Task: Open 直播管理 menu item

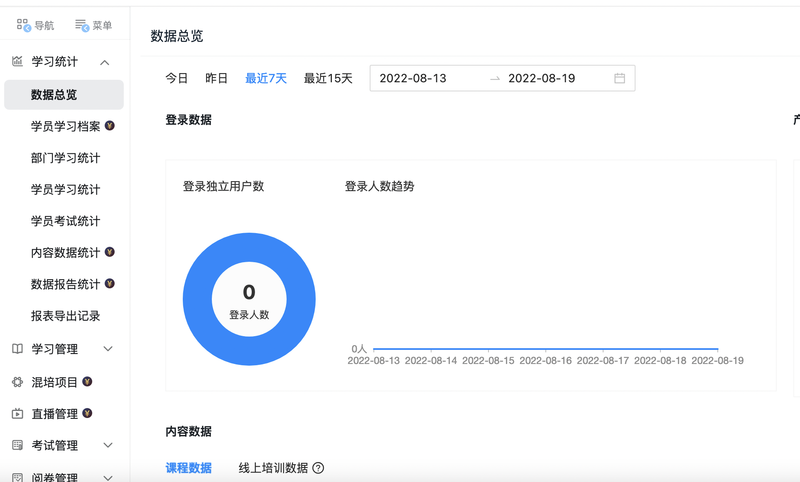Action: pos(54,414)
